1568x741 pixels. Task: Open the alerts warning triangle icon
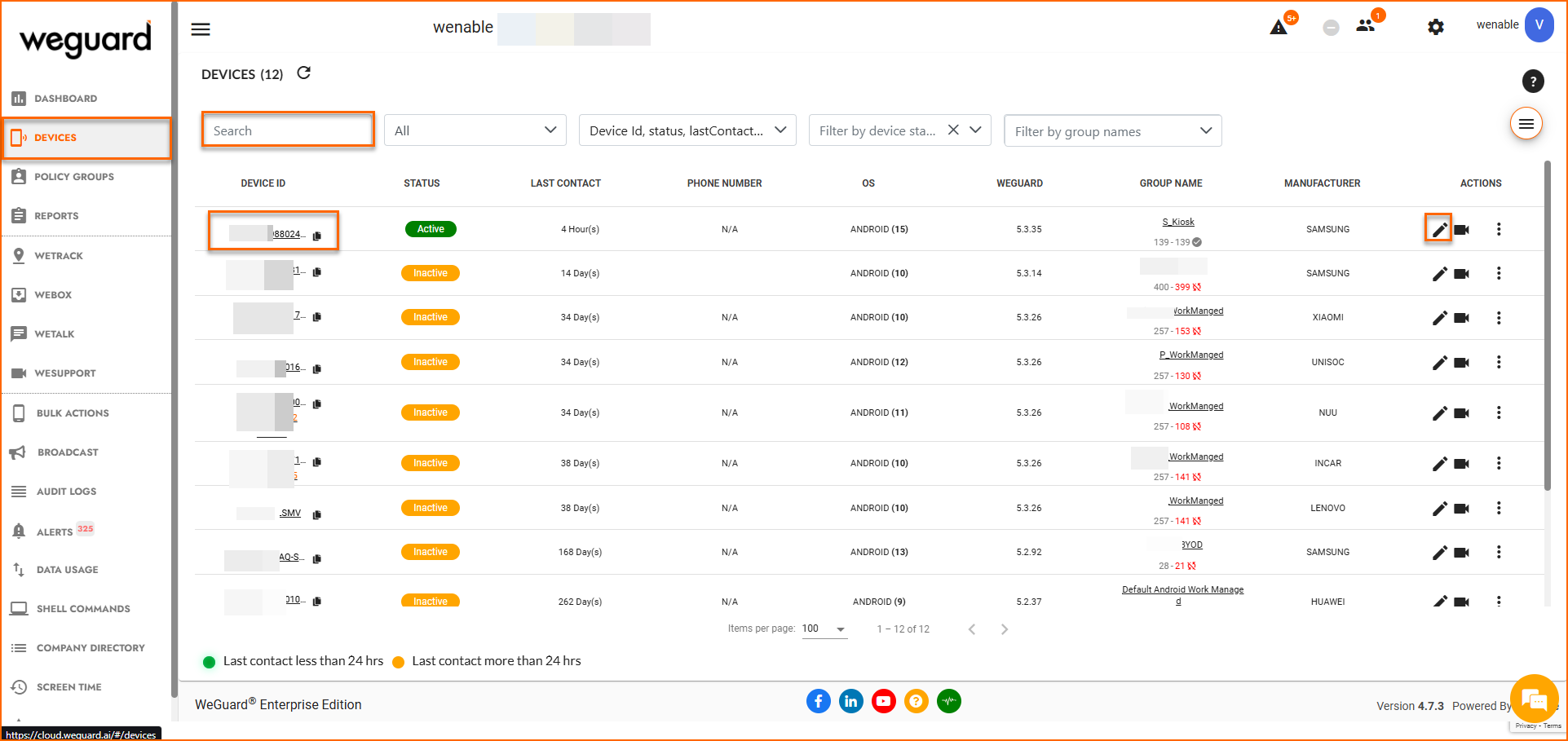click(x=1279, y=28)
